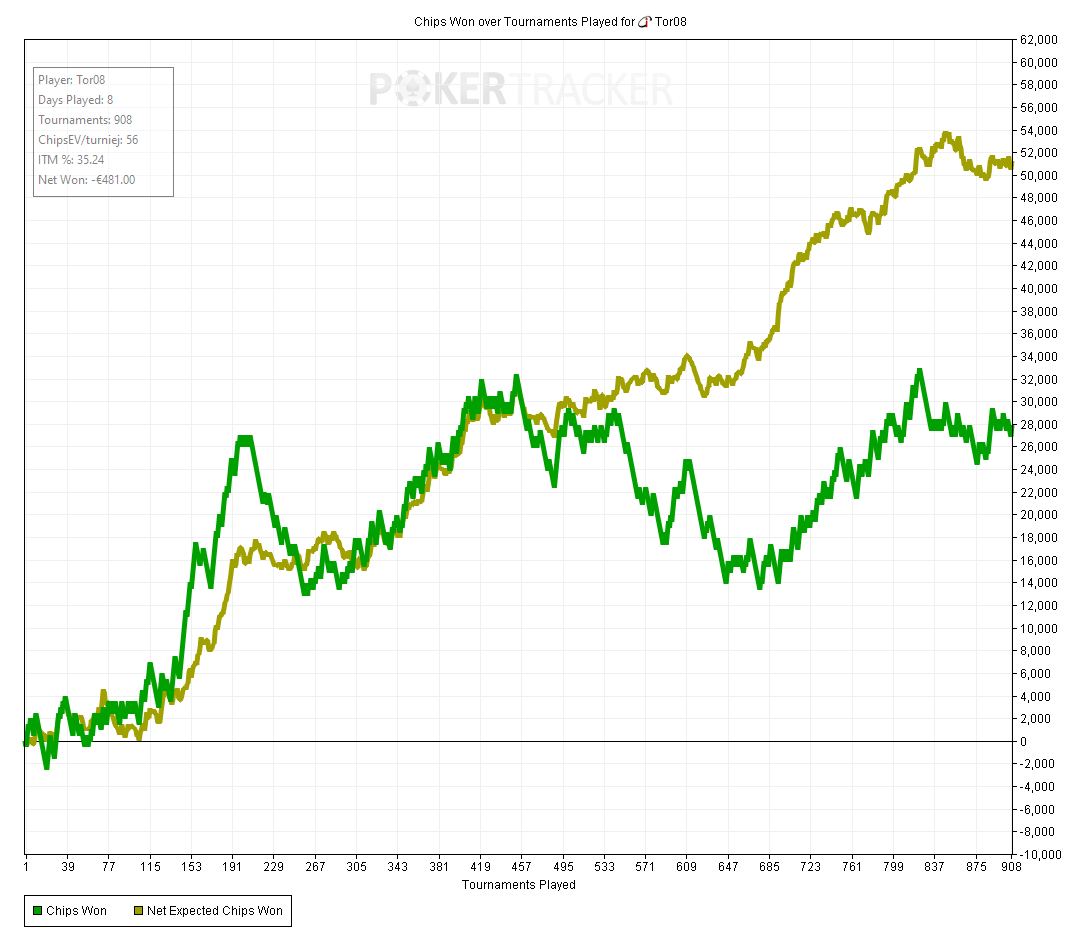Click the Tournaments Played axis title
Viewport: 1070px width, 928px height.
518,884
